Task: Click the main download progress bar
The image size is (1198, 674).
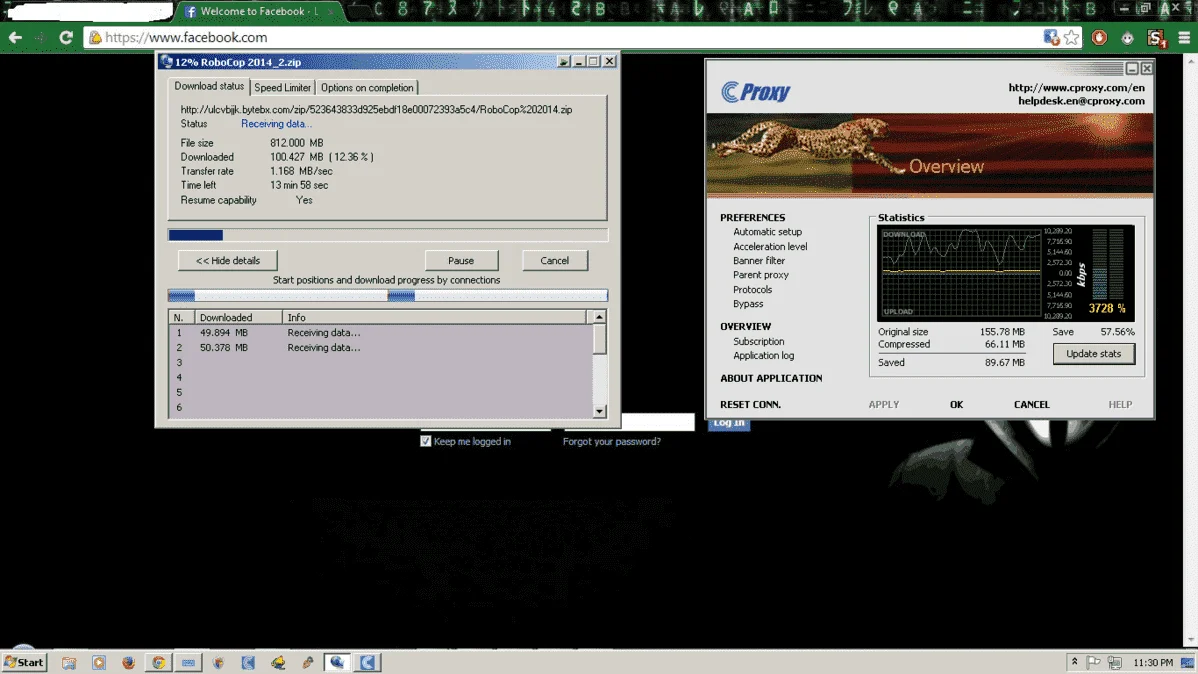Action: pyautogui.click(x=388, y=235)
